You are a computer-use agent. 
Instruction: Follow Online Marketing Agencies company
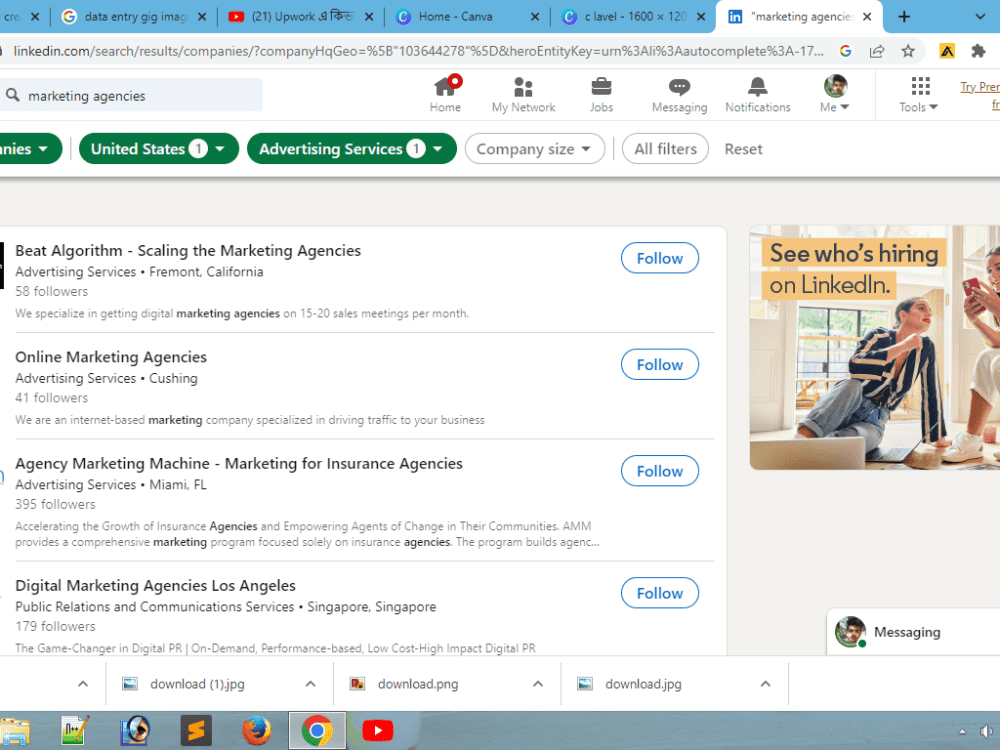(659, 364)
